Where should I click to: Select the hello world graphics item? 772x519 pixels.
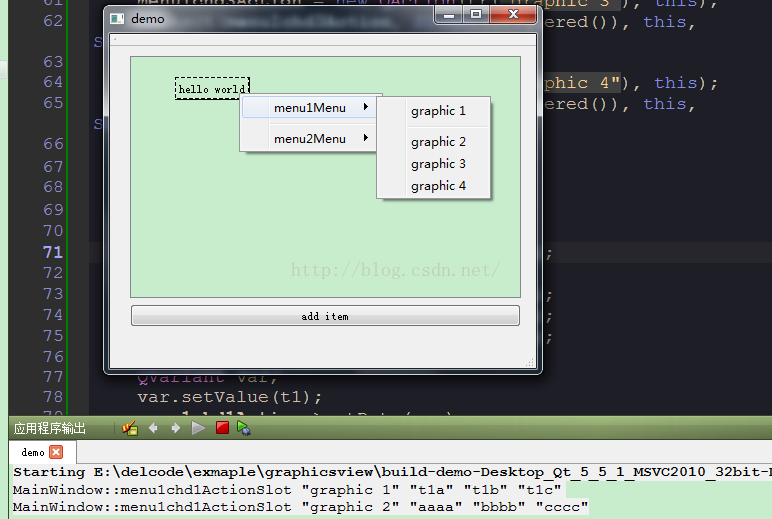(x=212, y=89)
